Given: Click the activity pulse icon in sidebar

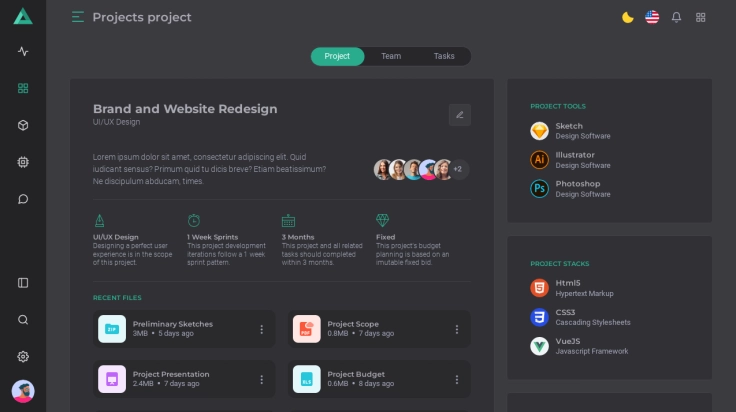Looking at the screenshot, I should coord(23,52).
